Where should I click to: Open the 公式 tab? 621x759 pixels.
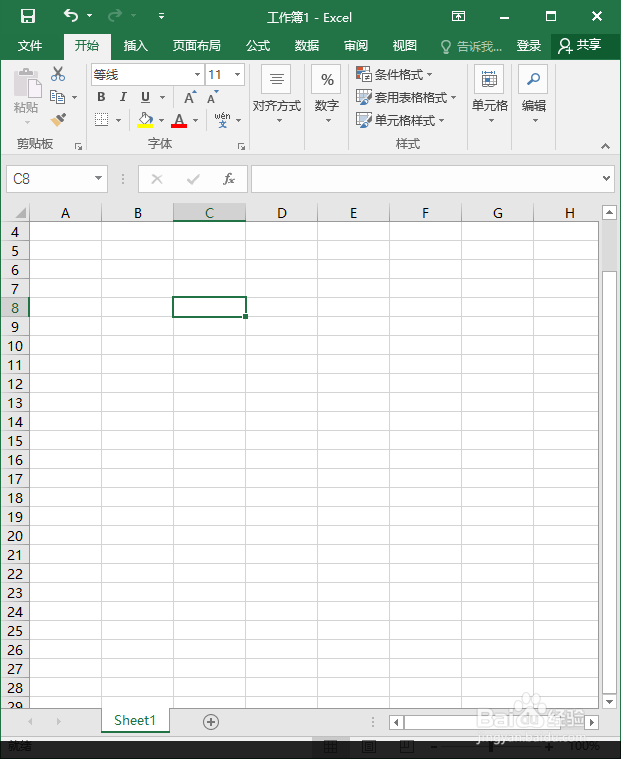pyautogui.click(x=257, y=46)
